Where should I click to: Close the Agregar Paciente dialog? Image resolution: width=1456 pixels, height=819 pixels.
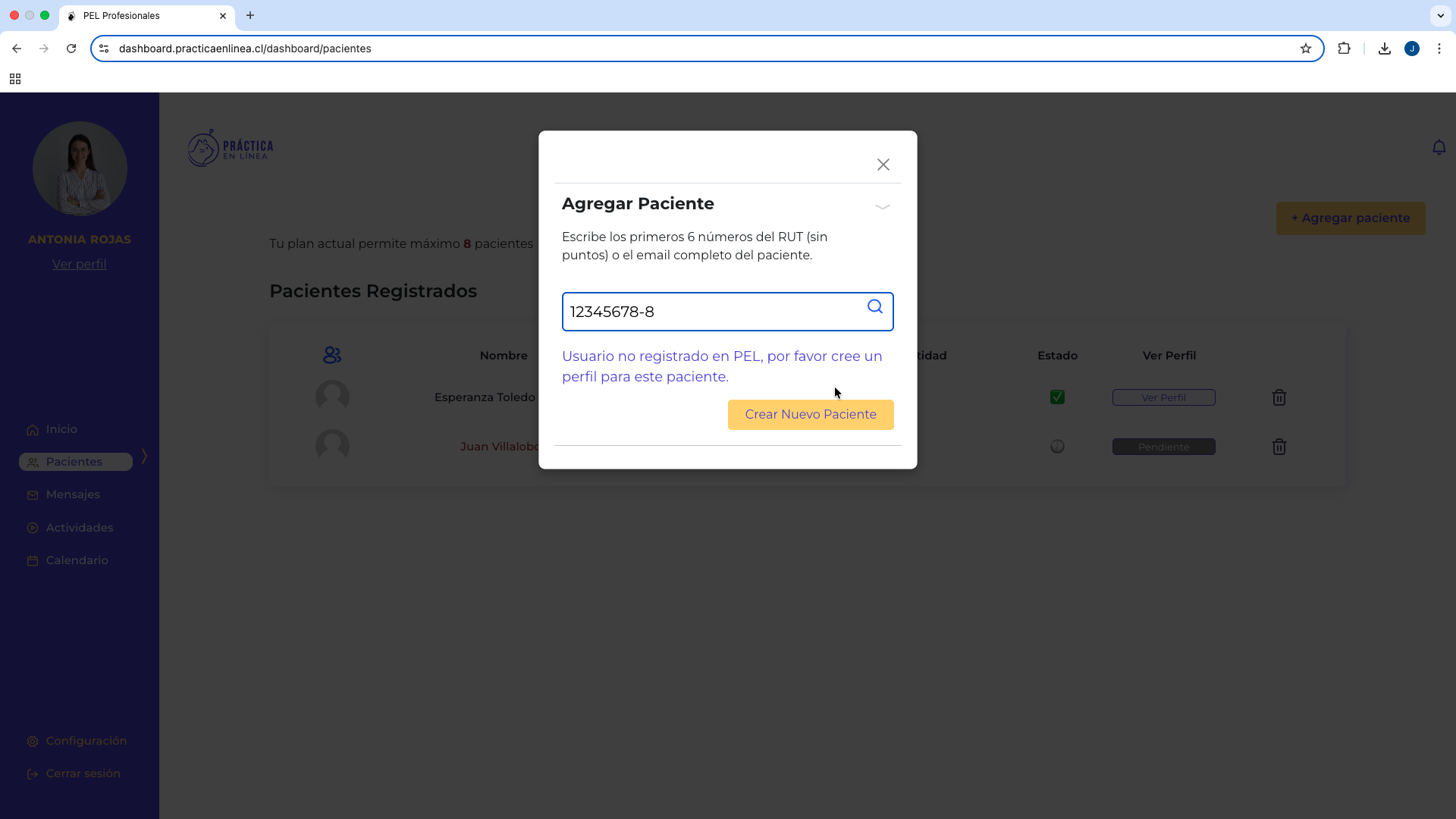pos(883,165)
